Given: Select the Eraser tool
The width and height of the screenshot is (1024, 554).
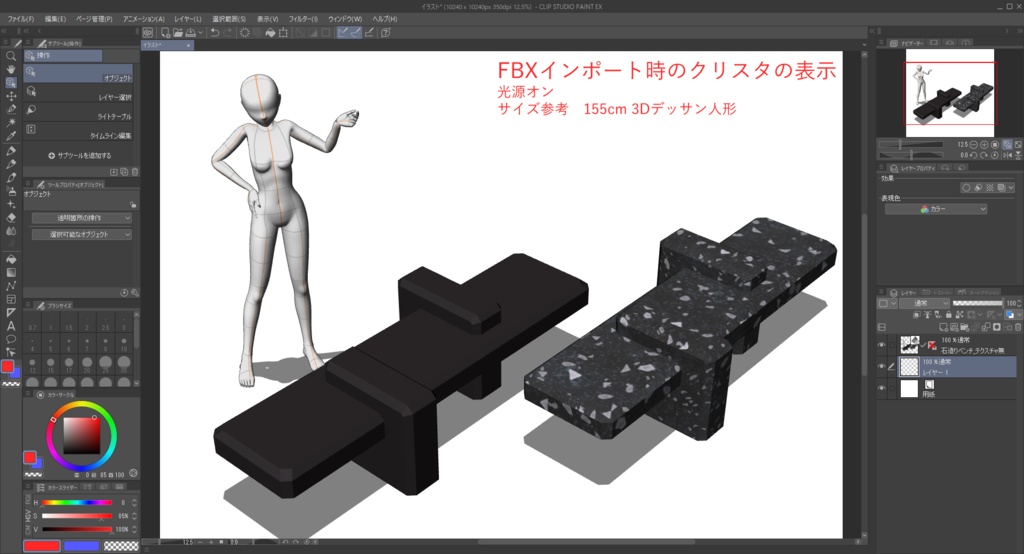Looking at the screenshot, I should coord(10,218).
